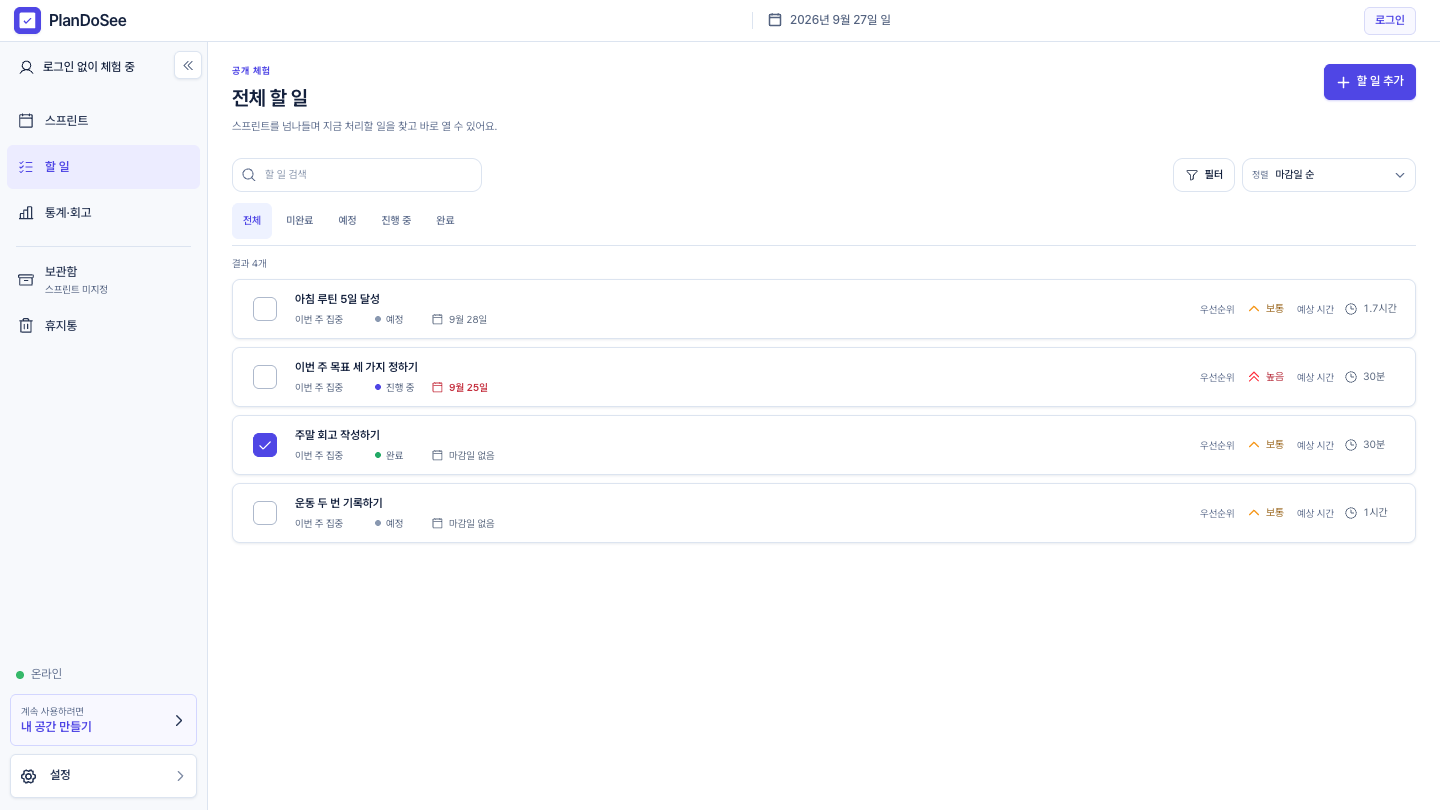Click the red 높음 priority double-arrow icon
Screen dimensions: 1440x810
(x=1254, y=377)
